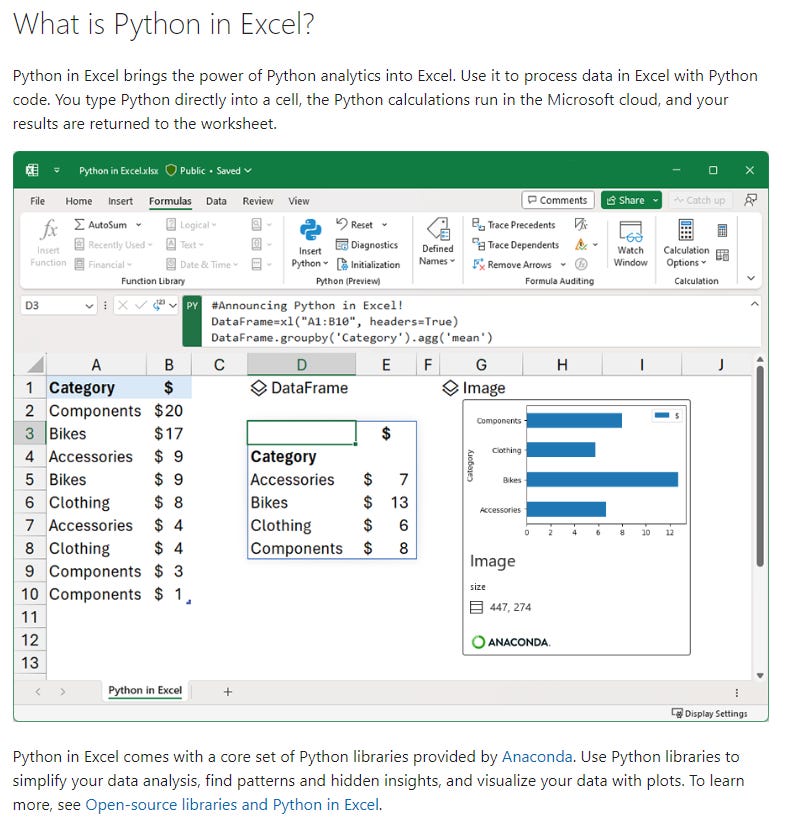Click the vertical scrollbar thumb

coord(759,466)
